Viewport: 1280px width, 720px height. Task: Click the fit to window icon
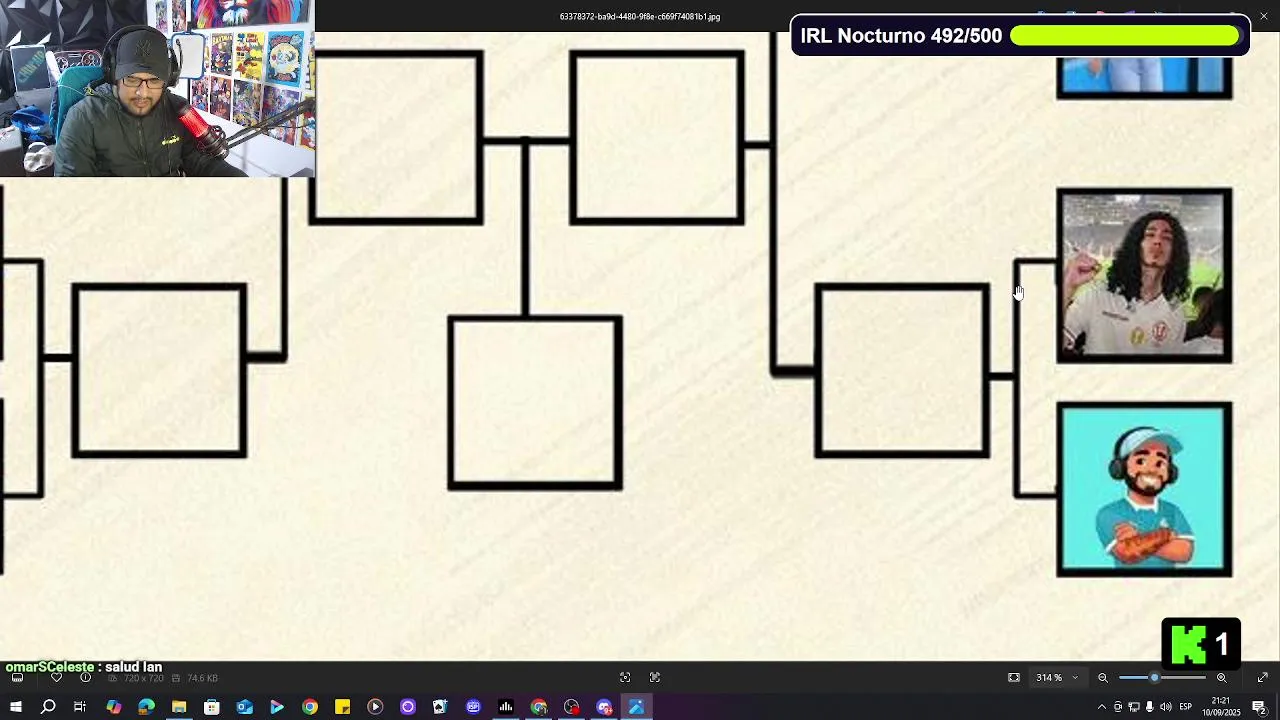click(x=1014, y=678)
